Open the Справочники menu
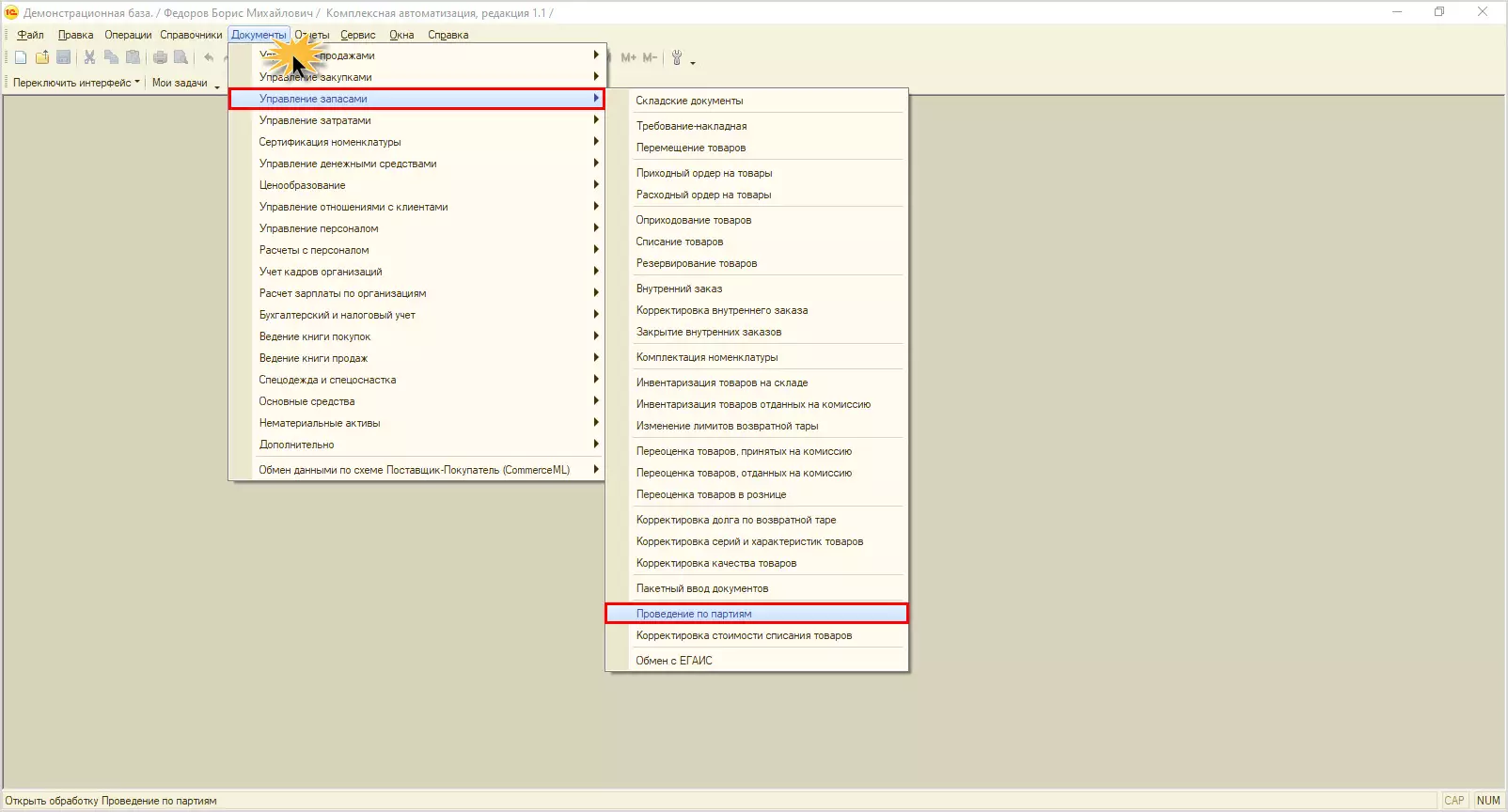The width and height of the screenshot is (1508, 812). coord(191,35)
